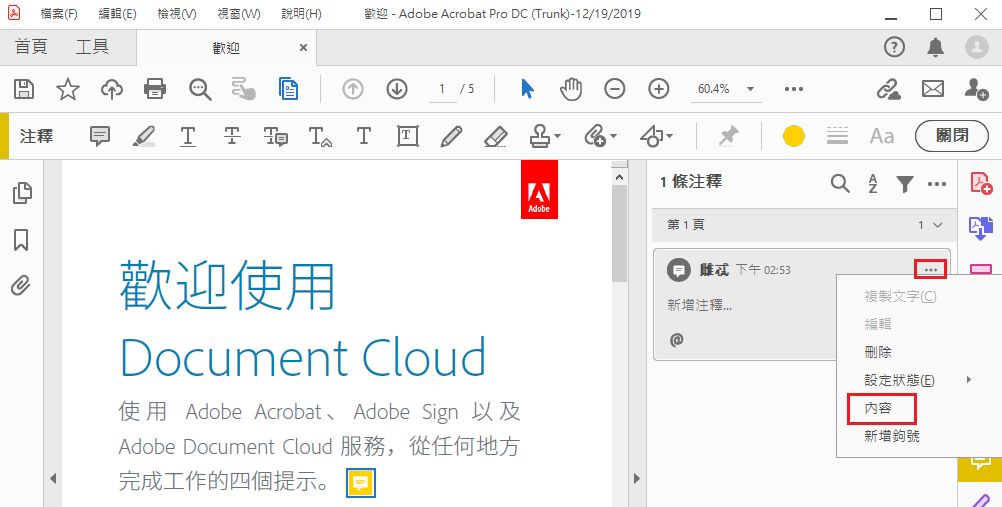
Task: Open the user profile avatar
Action: tap(976, 47)
